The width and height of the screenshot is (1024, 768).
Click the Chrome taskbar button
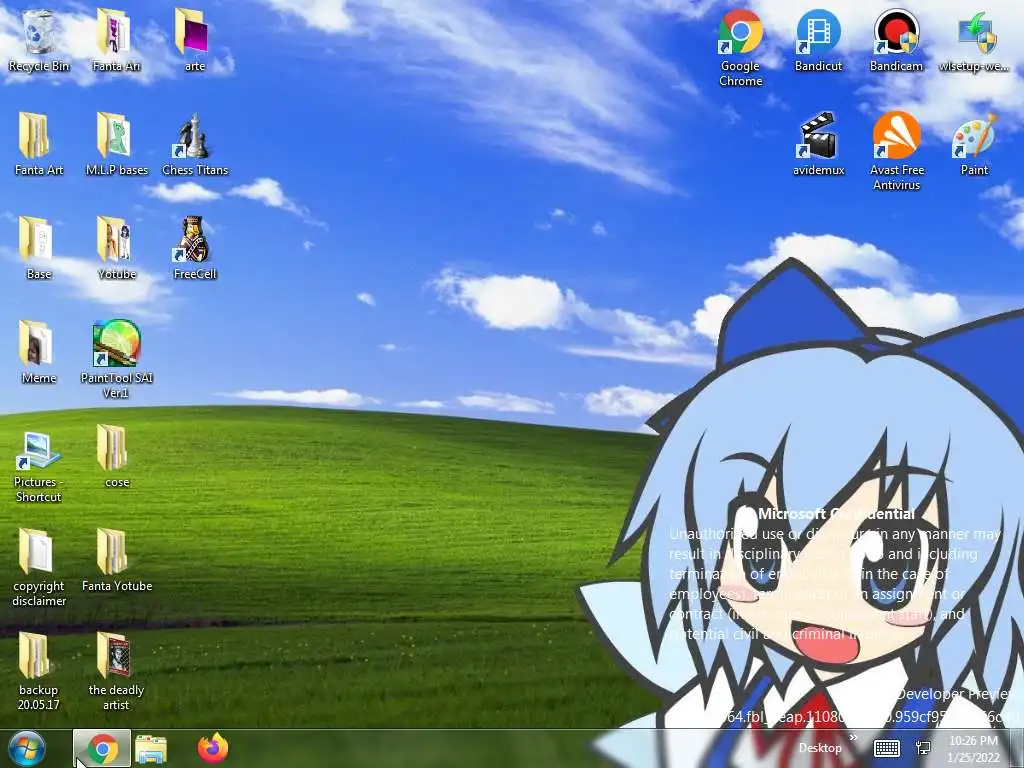[x=102, y=748]
